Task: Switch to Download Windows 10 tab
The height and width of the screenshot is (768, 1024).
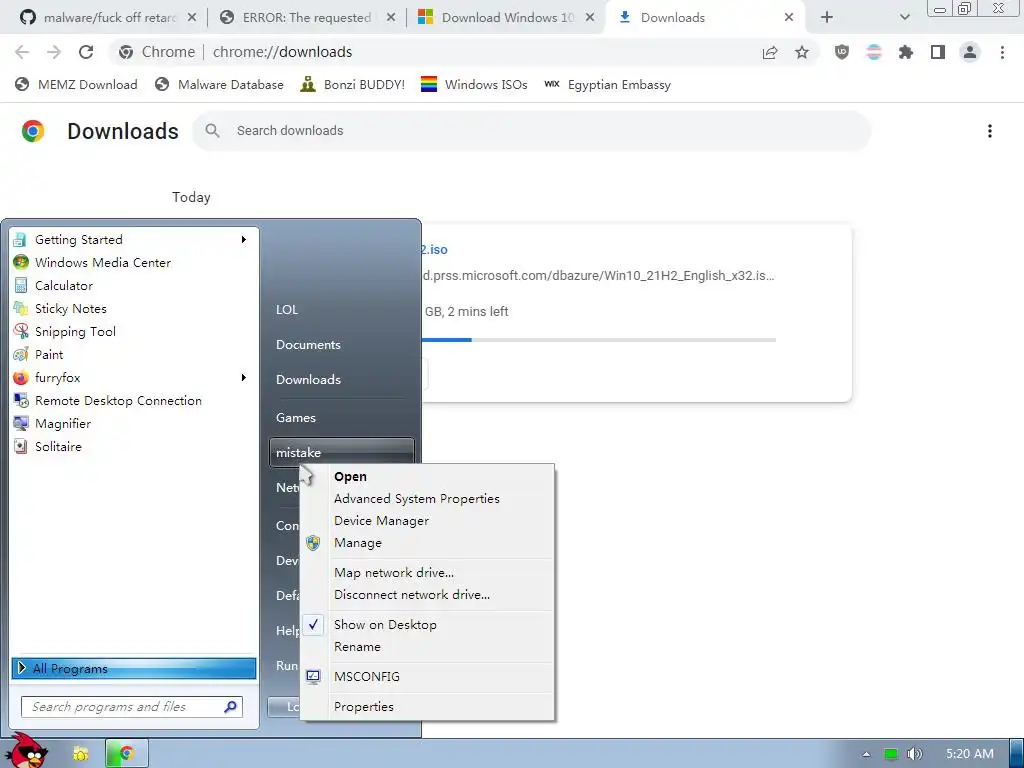Action: (506, 18)
